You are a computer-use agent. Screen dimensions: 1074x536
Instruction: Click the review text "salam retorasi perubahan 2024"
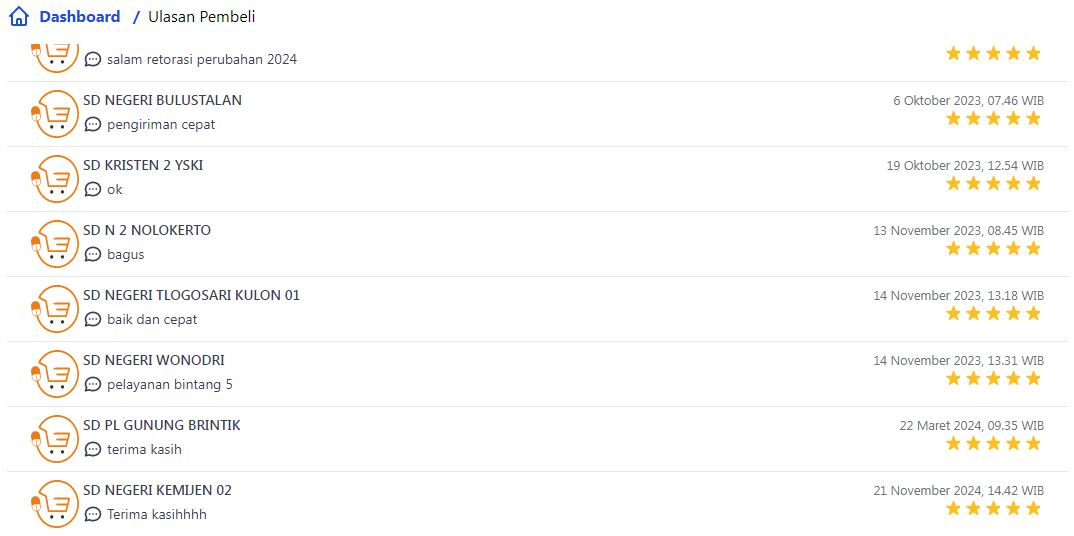pos(202,59)
